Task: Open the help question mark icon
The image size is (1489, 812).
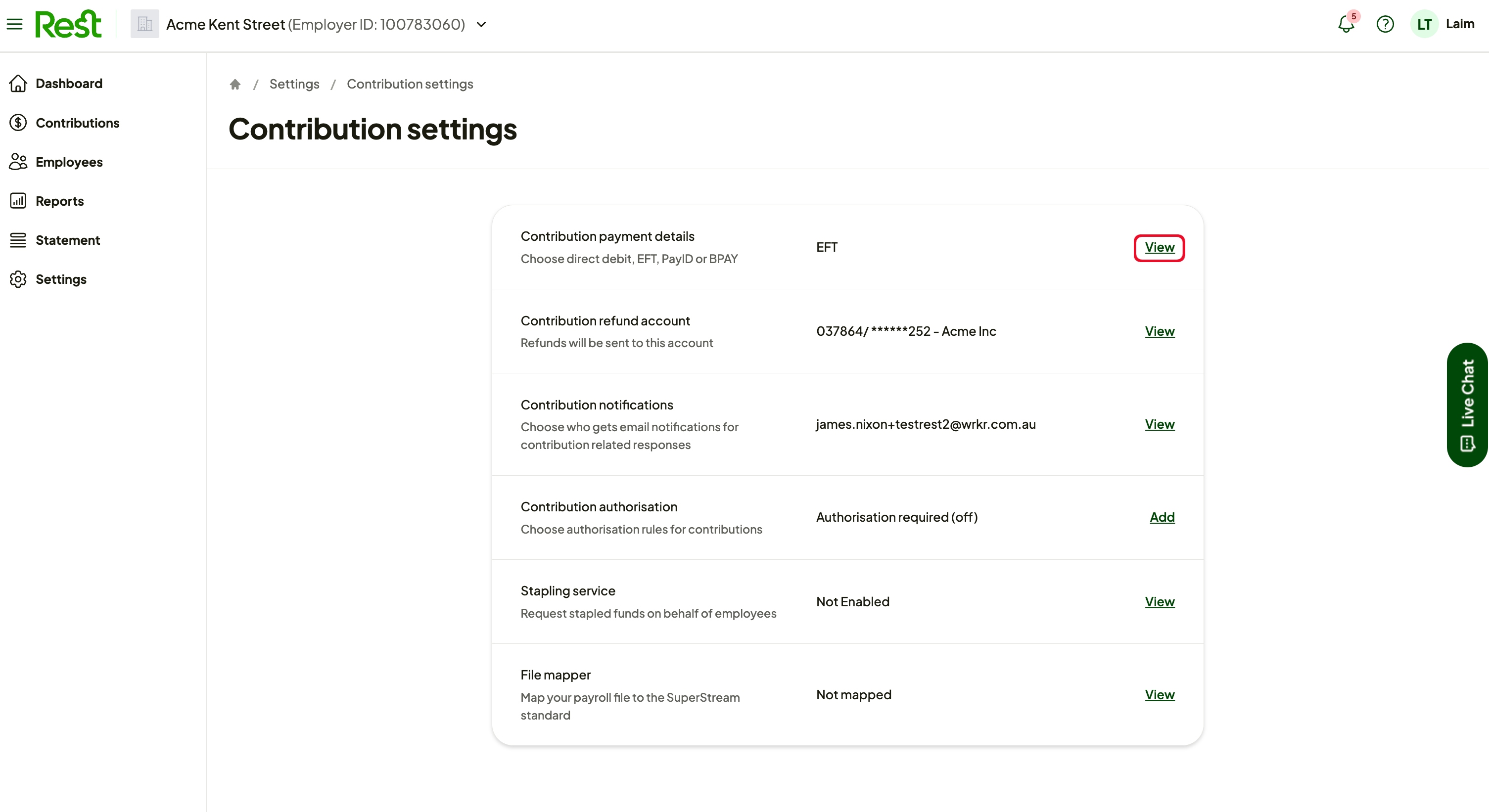Action: click(1385, 24)
